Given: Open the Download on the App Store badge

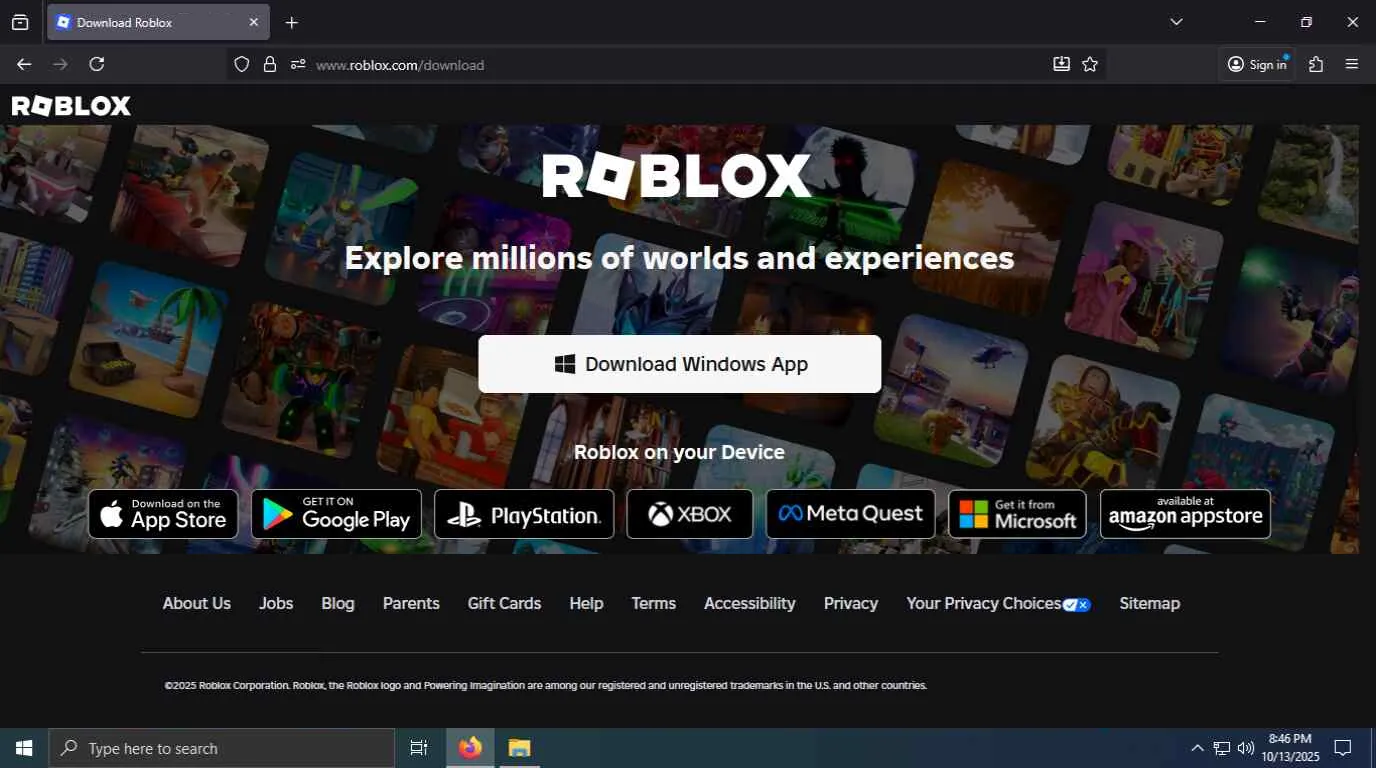Looking at the screenshot, I should (x=164, y=514).
